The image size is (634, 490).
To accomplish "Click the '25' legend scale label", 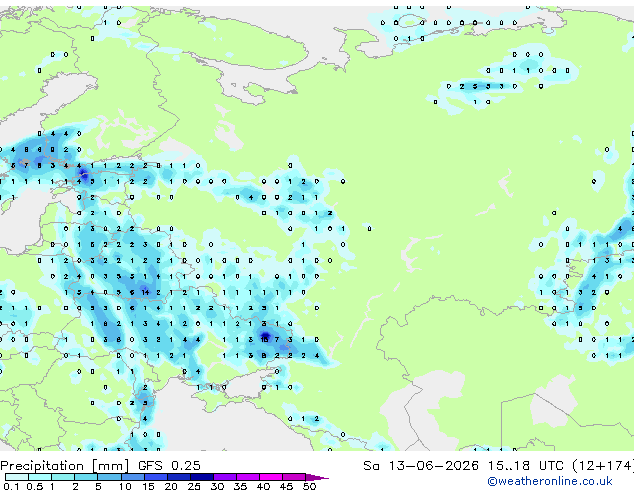I will pos(194,486).
